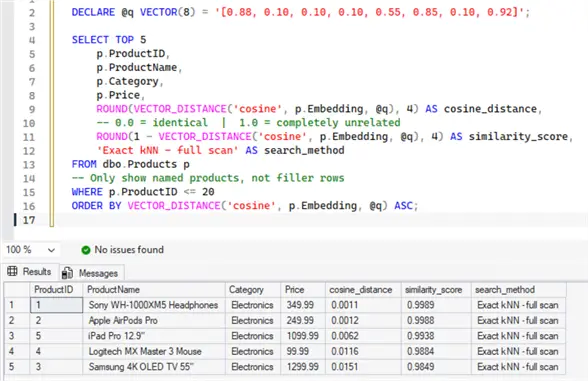Select the ProductName column header

click(154, 290)
